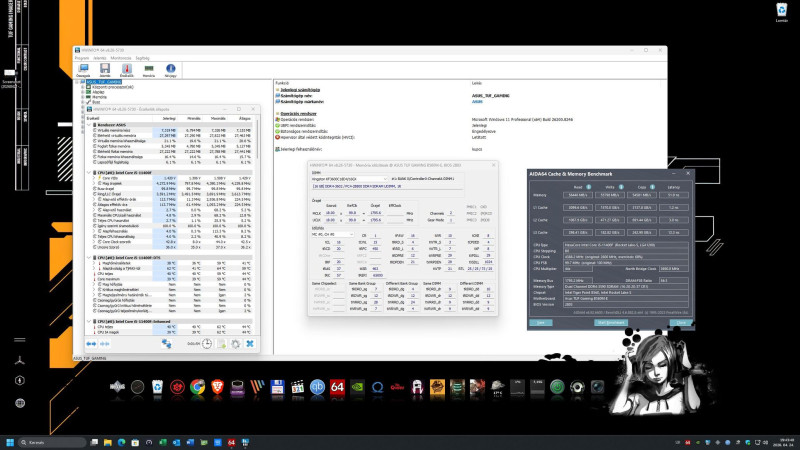This screenshot has height=450, width=800.
Task: Open the blue floppy disk icon in dock
Action: [277, 387]
